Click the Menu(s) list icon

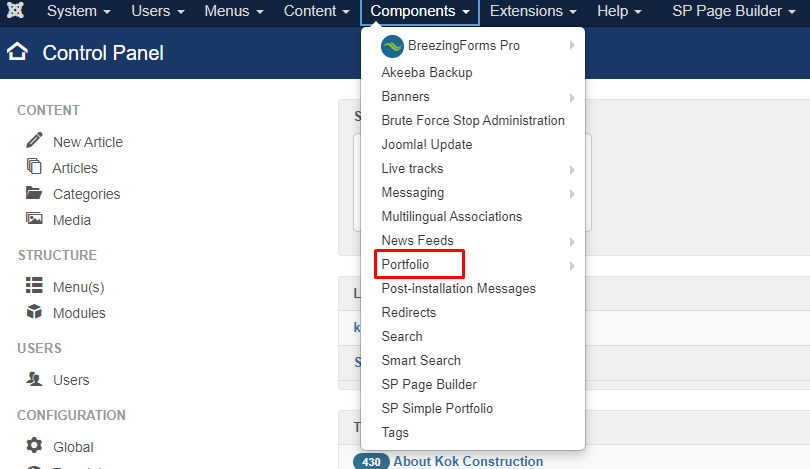click(x=34, y=285)
